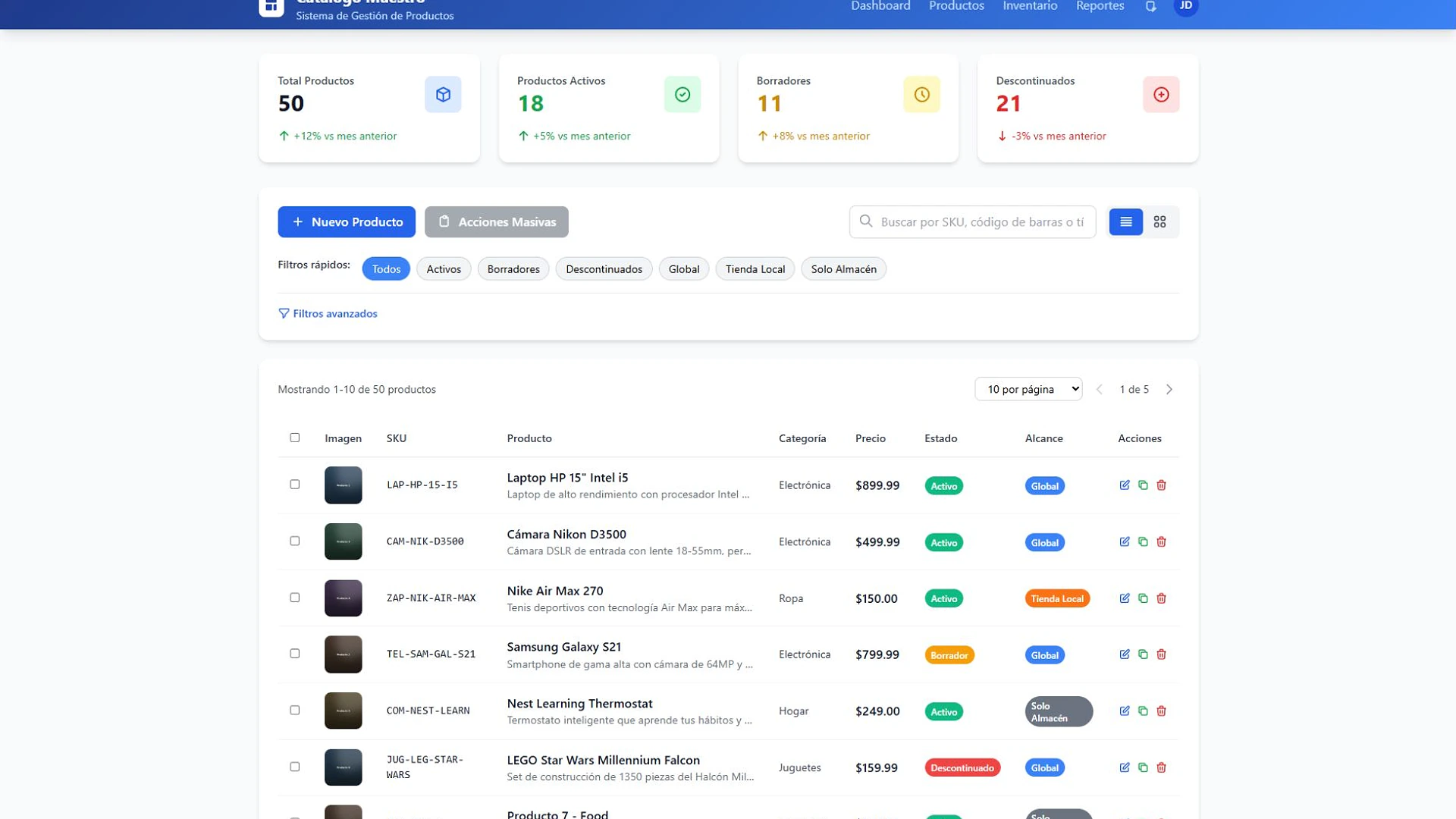The width and height of the screenshot is (1456, 819).
Task: Duplicate the Cámara Nikon D3500 product
Action: [x=1143, y=542]
